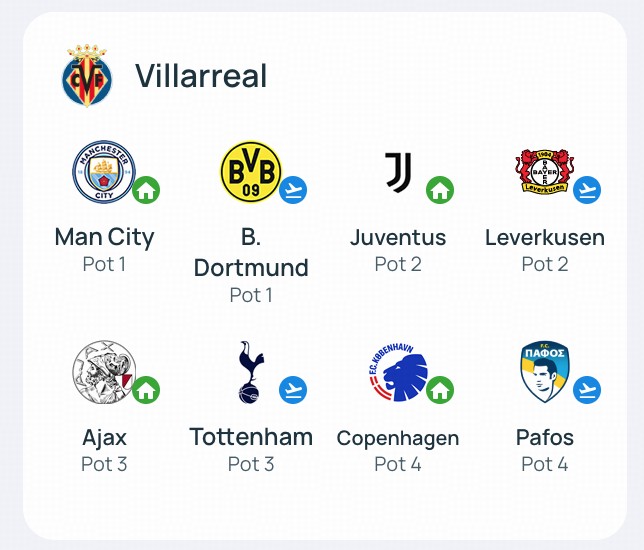This screenshot has width=644, height=550.
Task: Click the F.C. København lion logo
Action: 398,373
